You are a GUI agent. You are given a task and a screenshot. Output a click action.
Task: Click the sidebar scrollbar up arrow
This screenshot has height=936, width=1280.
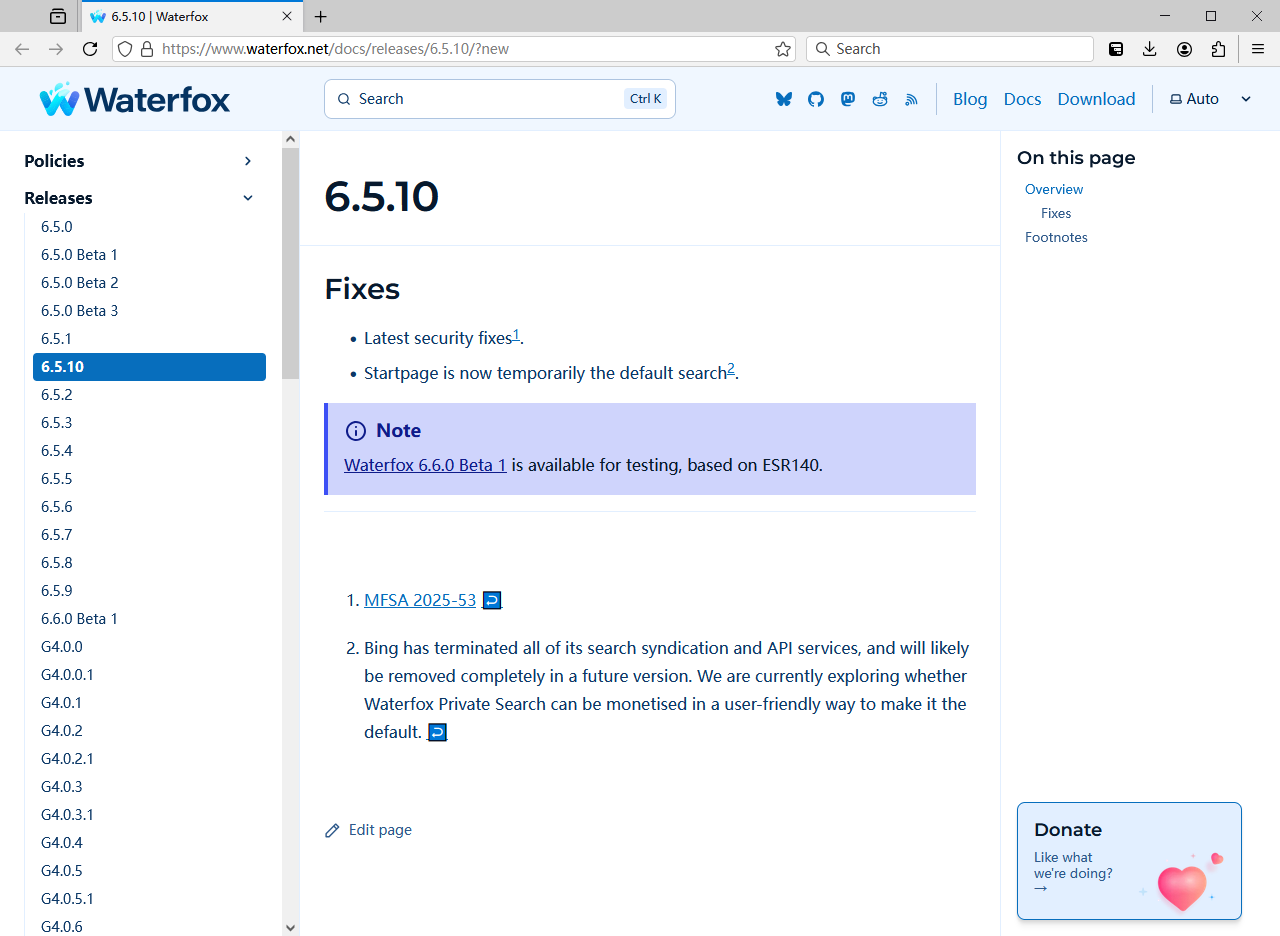(290, 139)
